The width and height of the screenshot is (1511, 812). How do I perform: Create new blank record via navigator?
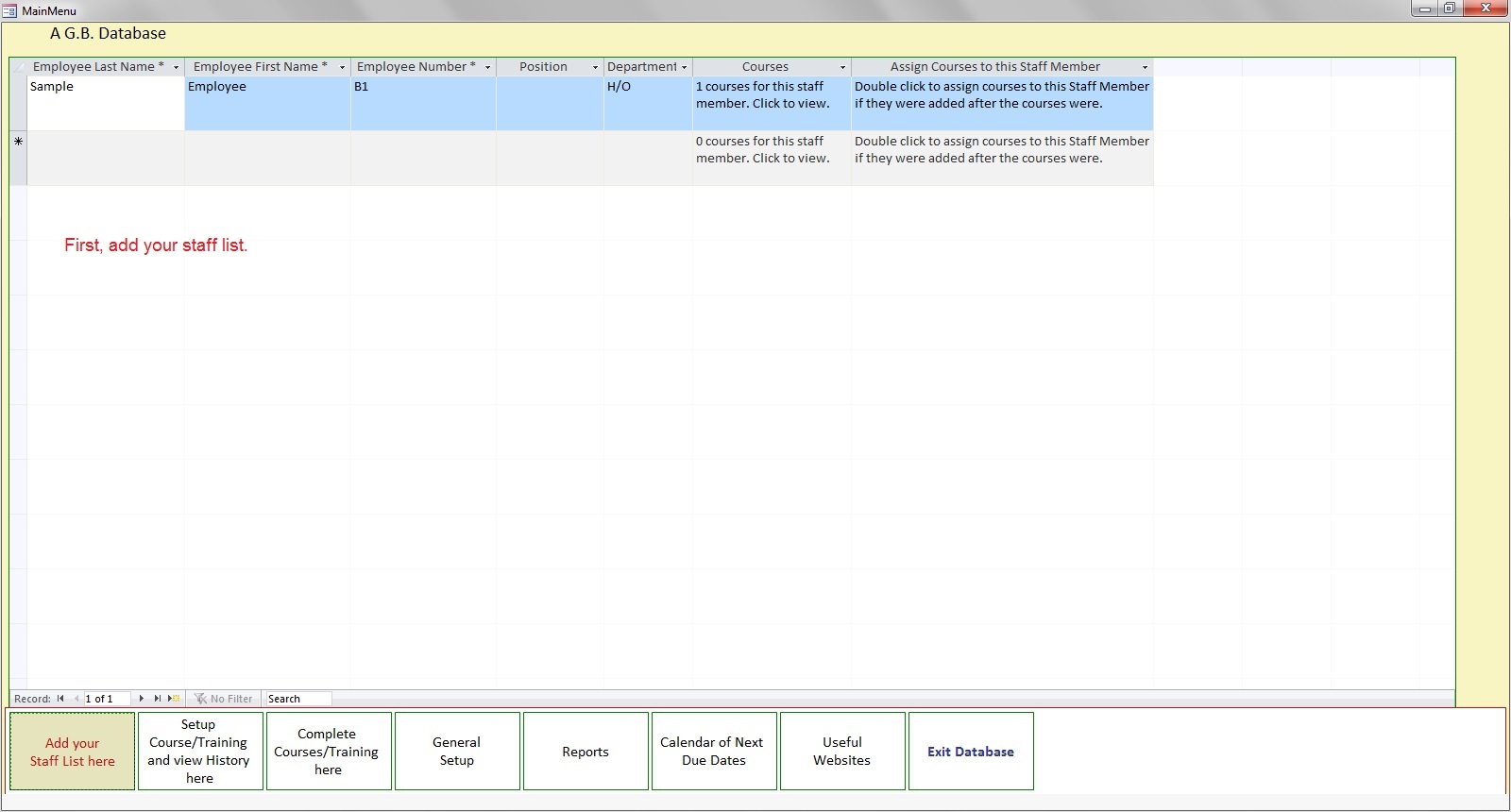pyautogui.click(x=174, y=699)
